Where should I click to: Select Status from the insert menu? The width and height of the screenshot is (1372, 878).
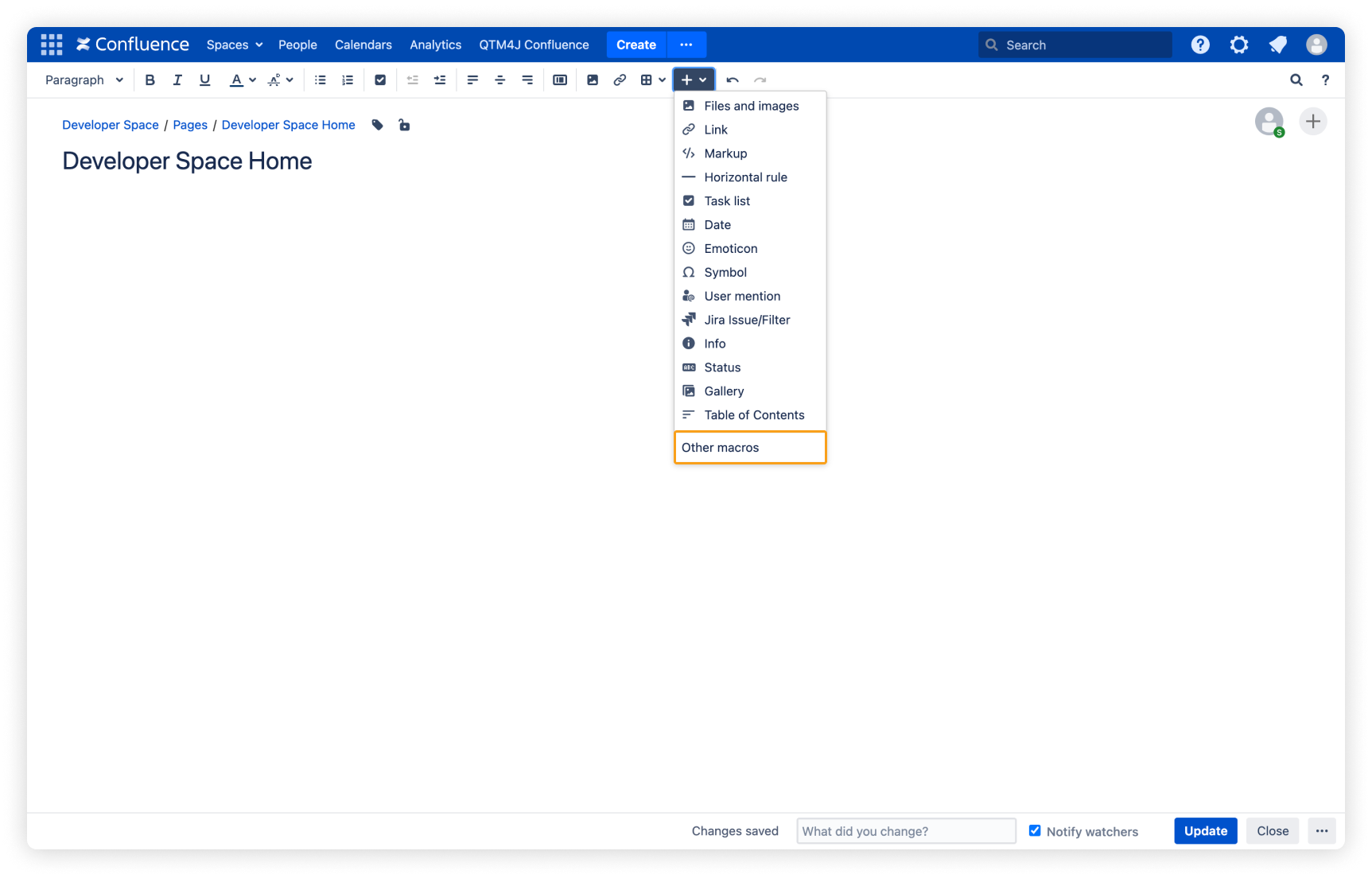(750, 367)
